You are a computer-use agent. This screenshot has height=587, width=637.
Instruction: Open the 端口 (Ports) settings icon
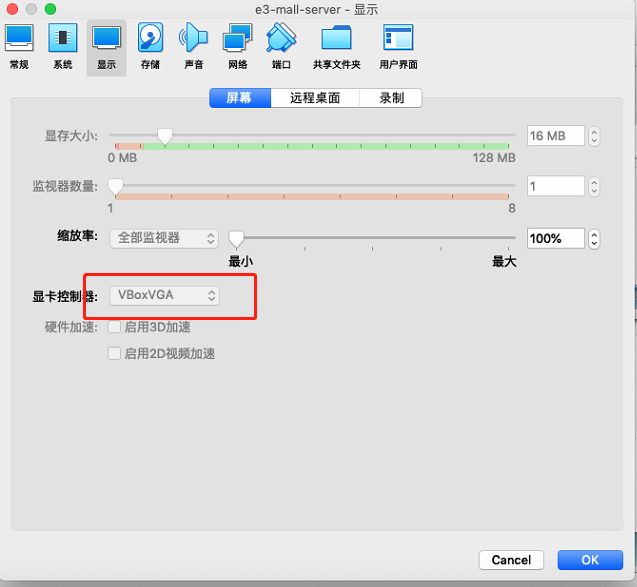click(x=281, y=47)
